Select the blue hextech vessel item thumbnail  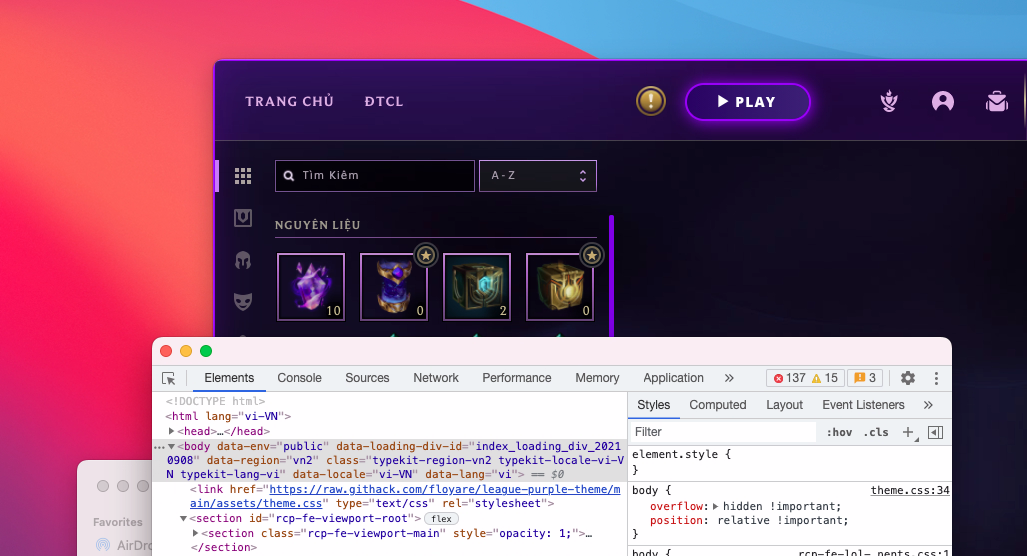[394, 287]
